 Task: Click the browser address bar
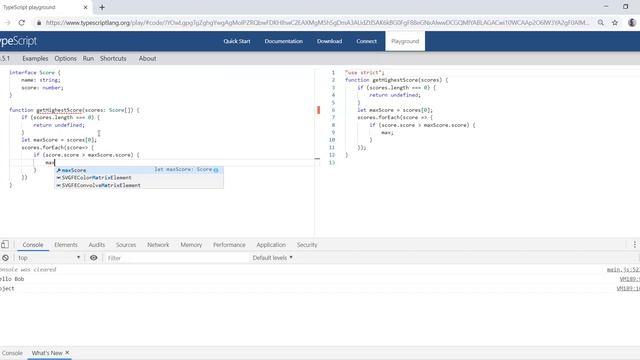pos(317,23)
